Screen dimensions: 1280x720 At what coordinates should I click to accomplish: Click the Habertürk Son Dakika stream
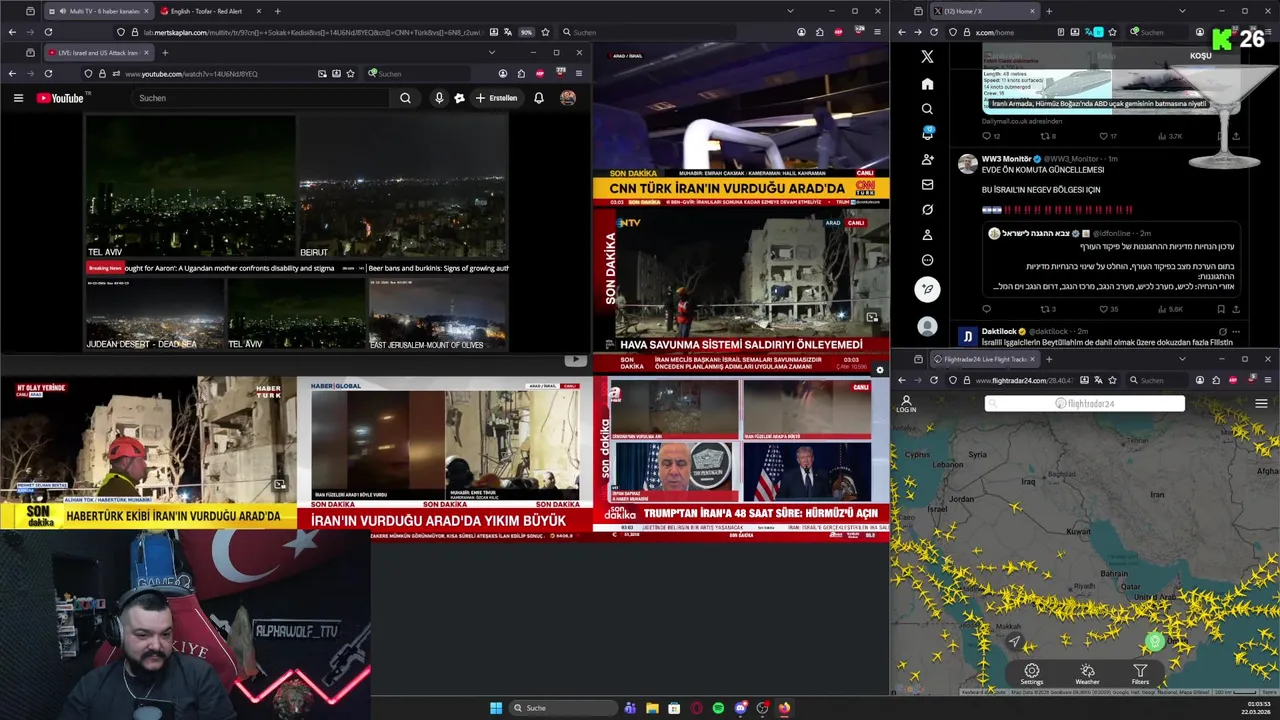(x=148, y=454)
